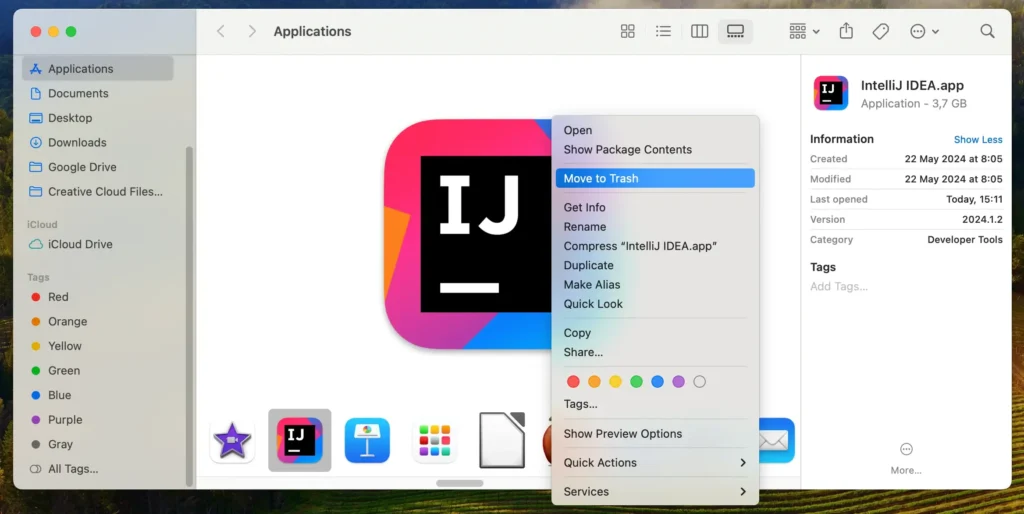Image resolution: width=1024 pixels, height=514 pixels.
Task: Choose Make Alias in context menu
Action: [655, 285]
